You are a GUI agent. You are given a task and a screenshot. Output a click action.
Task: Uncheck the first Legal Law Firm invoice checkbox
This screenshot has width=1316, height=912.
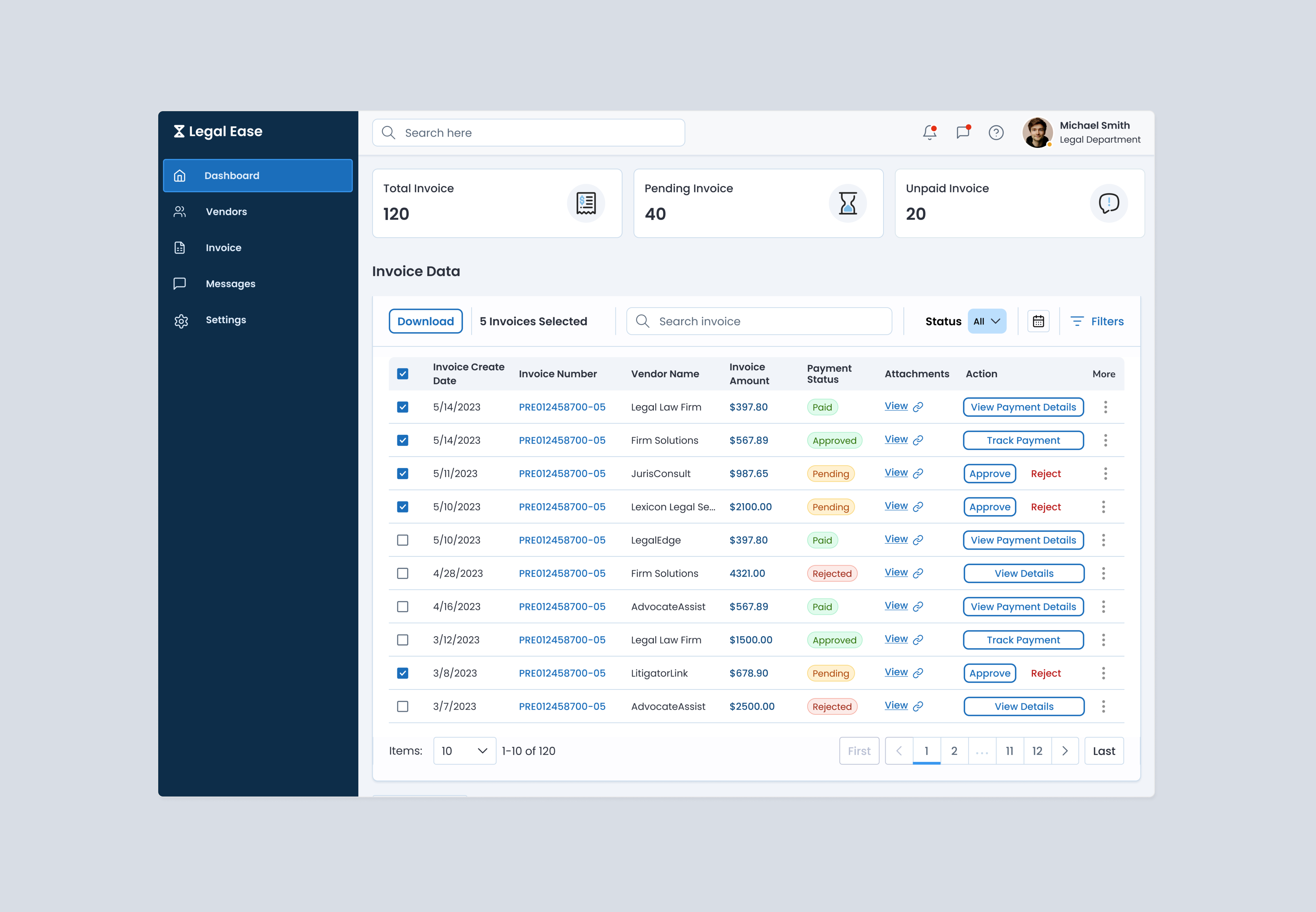coord(403,407)
